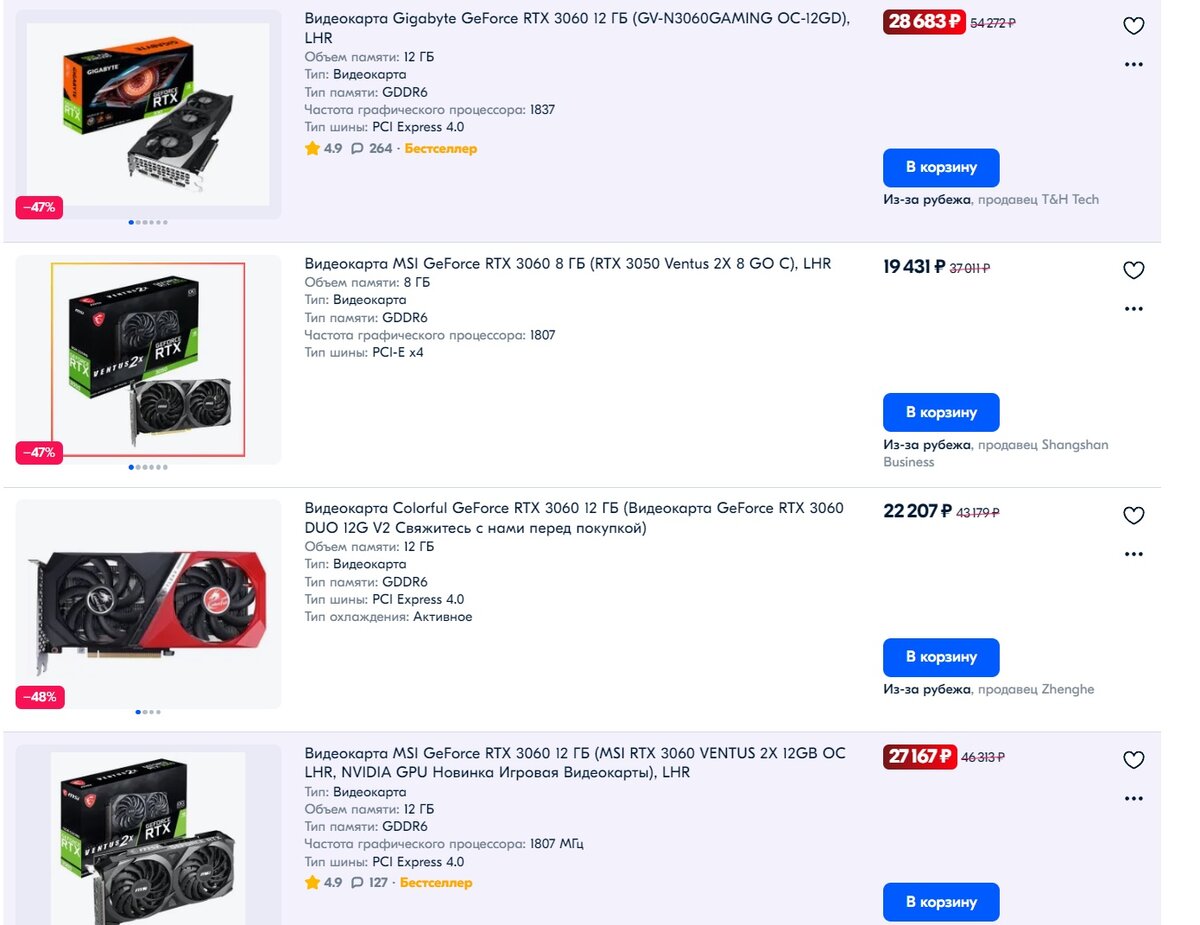Add Gigabyte RTX 3060 to cart
Image resolution: width=1200 pixels, height=925 pixels.
click(x=941, y=168)
